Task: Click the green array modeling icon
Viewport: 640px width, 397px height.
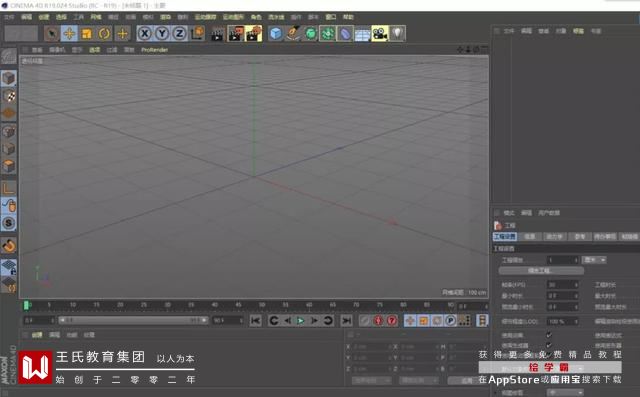Action: [328, 33]
